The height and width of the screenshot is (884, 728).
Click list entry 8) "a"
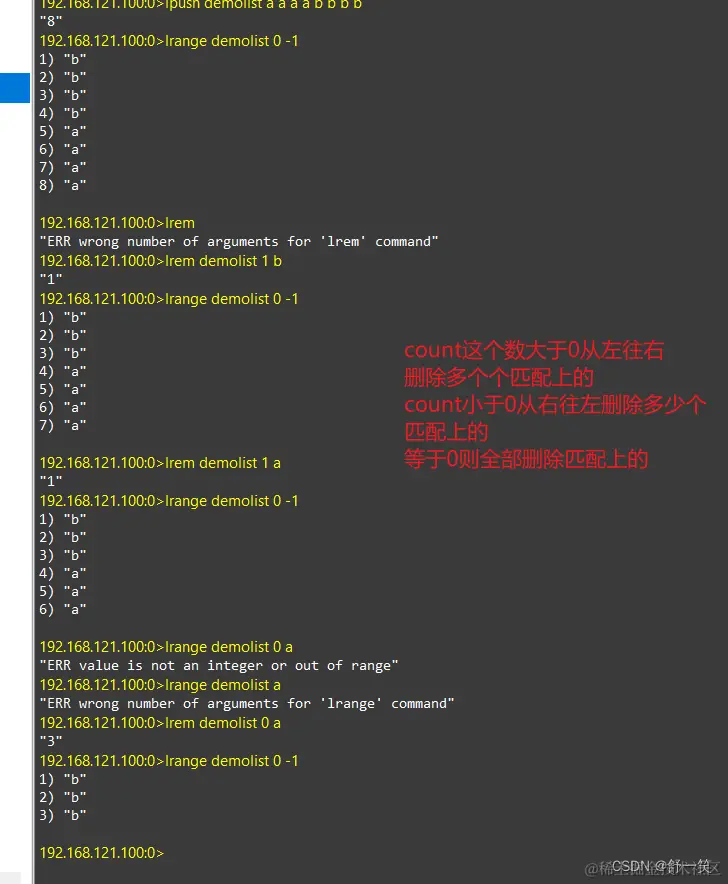[x=63, y=185]
